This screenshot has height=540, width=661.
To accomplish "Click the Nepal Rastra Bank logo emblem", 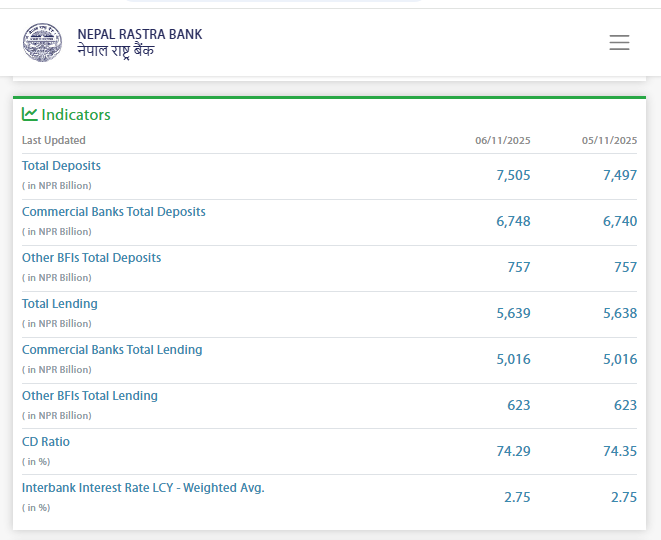I will coord(43,42).
